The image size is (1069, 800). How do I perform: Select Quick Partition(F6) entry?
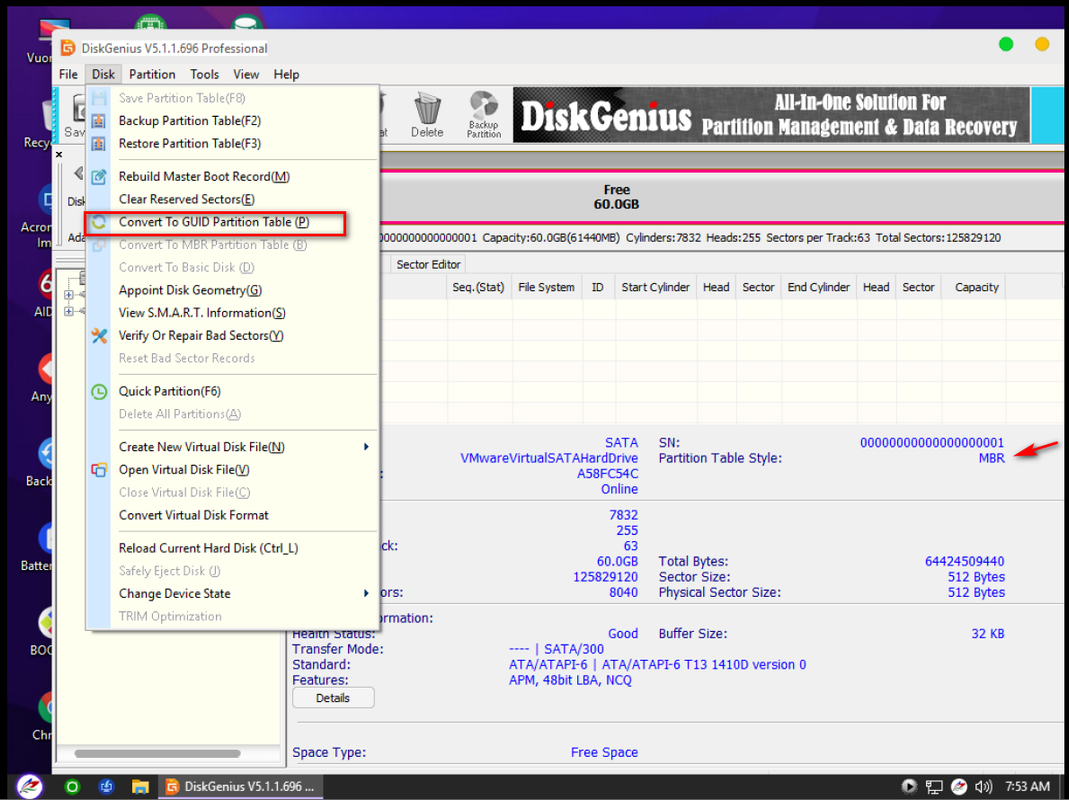click(x=170, y=391)
